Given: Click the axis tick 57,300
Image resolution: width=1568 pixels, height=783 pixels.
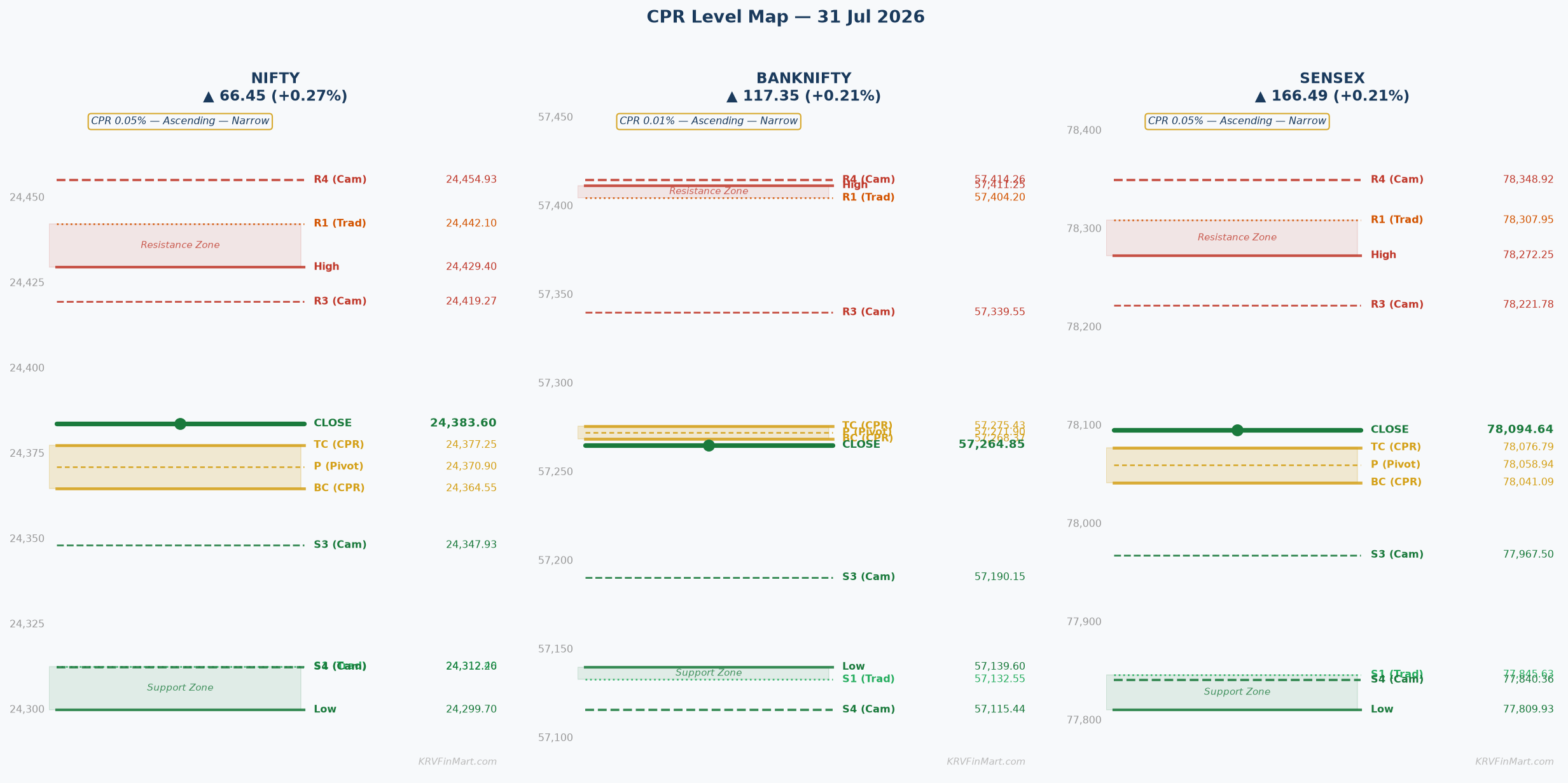Looking at the screenshot, I should (x=555, y=383).
